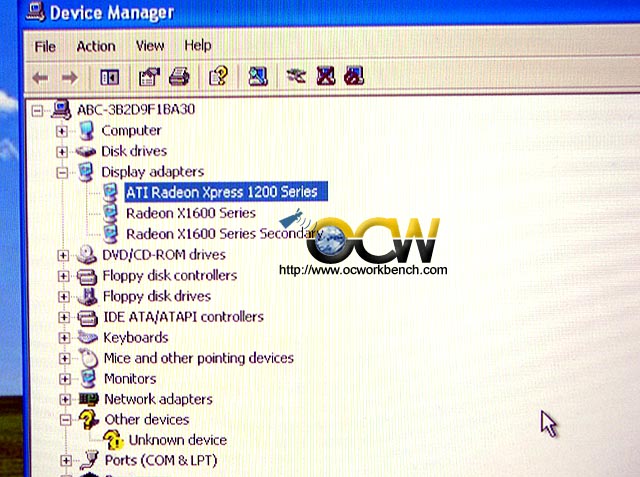The image size is (640, 477).
Task: Click the Keyboards category icon
Action: point(87,337)
